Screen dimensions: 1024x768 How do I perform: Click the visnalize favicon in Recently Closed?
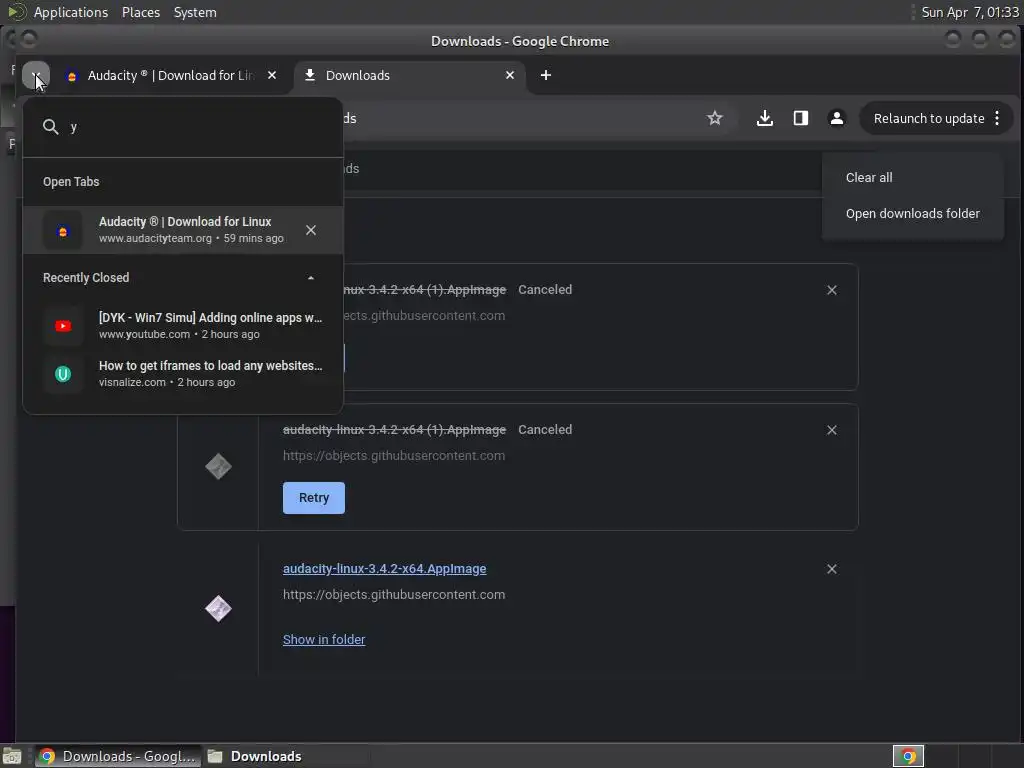63,374
